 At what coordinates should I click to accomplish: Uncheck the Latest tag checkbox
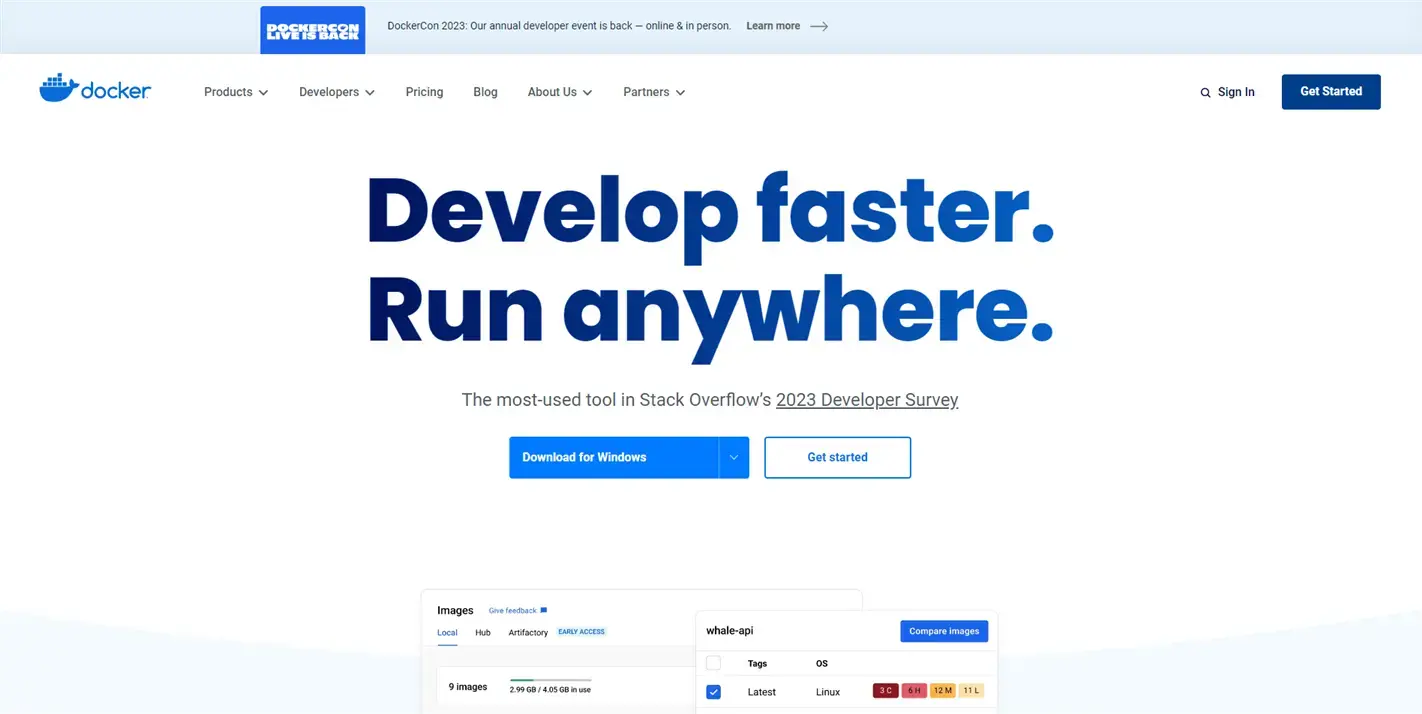(x=713, y=692)
